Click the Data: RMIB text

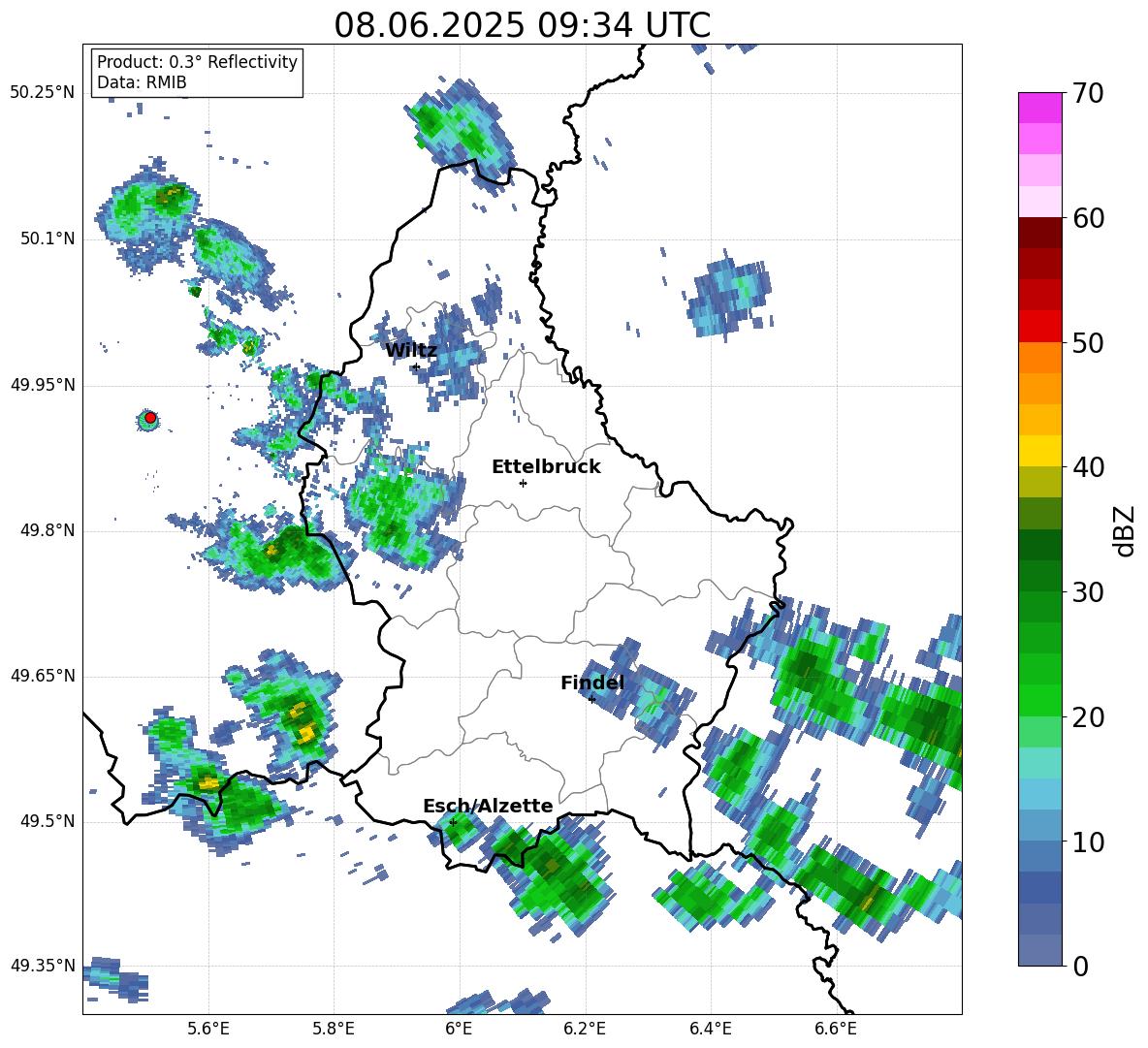tap(142, 82)
